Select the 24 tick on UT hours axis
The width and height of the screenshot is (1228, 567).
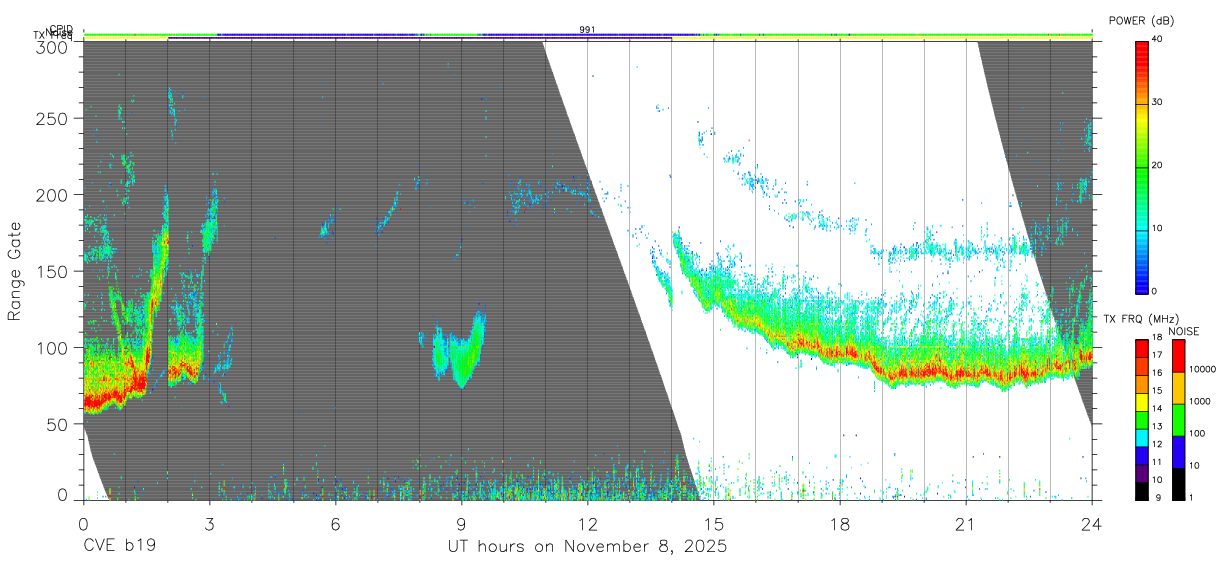coord(1091,523)
